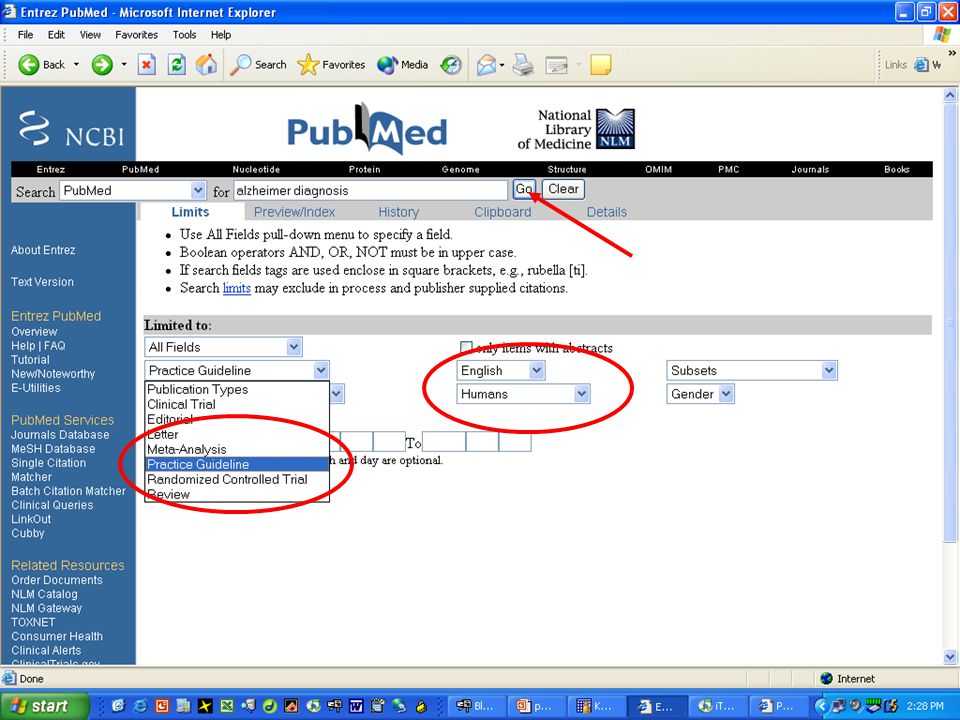Image resolution: width=960 pixels, height=720 pixels.
Task: Open the Clinical Queries sidebar link
Action: [52, 505]
